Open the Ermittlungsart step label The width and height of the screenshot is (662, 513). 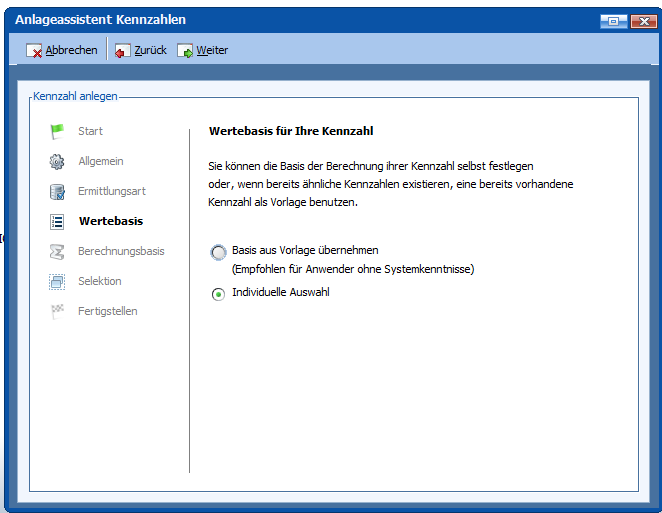112,191
